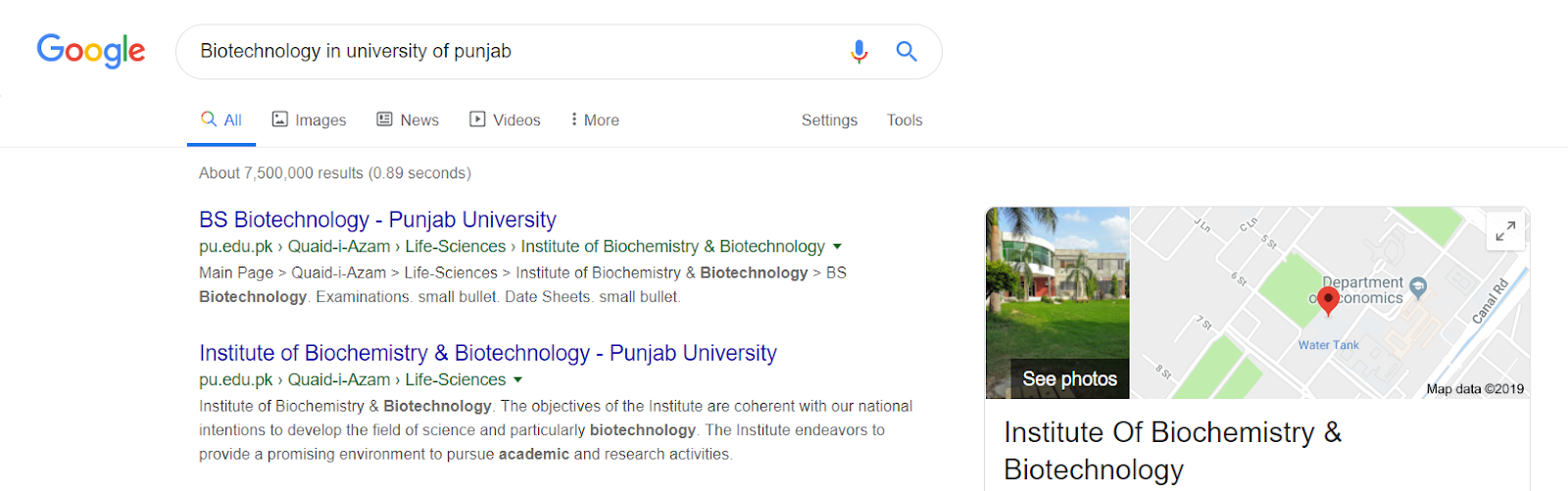This screenshot has width=1568, height=491.
Task: Expand dropdown arrow beside first result URL
Action: 837,246
